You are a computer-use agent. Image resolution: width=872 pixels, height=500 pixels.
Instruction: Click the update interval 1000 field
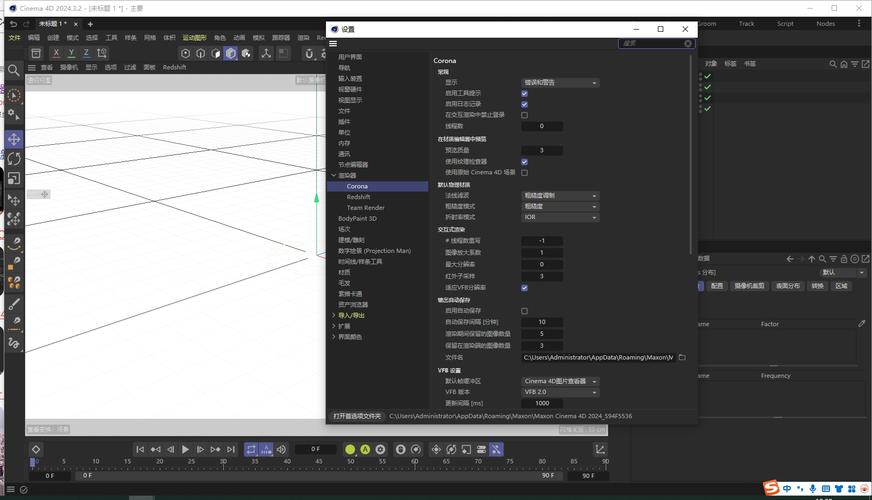click(542, 403)
